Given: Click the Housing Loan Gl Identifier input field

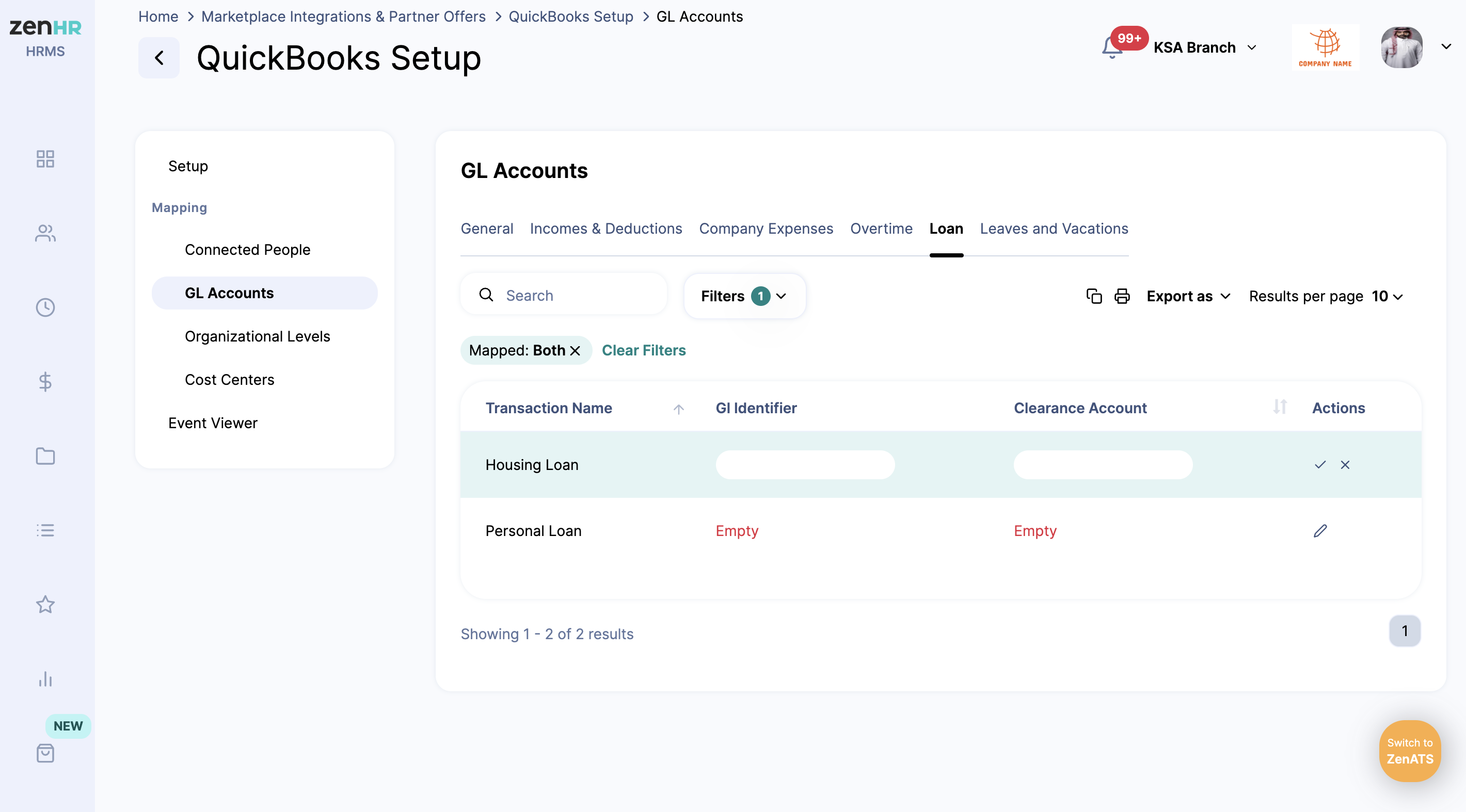Looking at the screenshot, I should (x=805, y=465).
